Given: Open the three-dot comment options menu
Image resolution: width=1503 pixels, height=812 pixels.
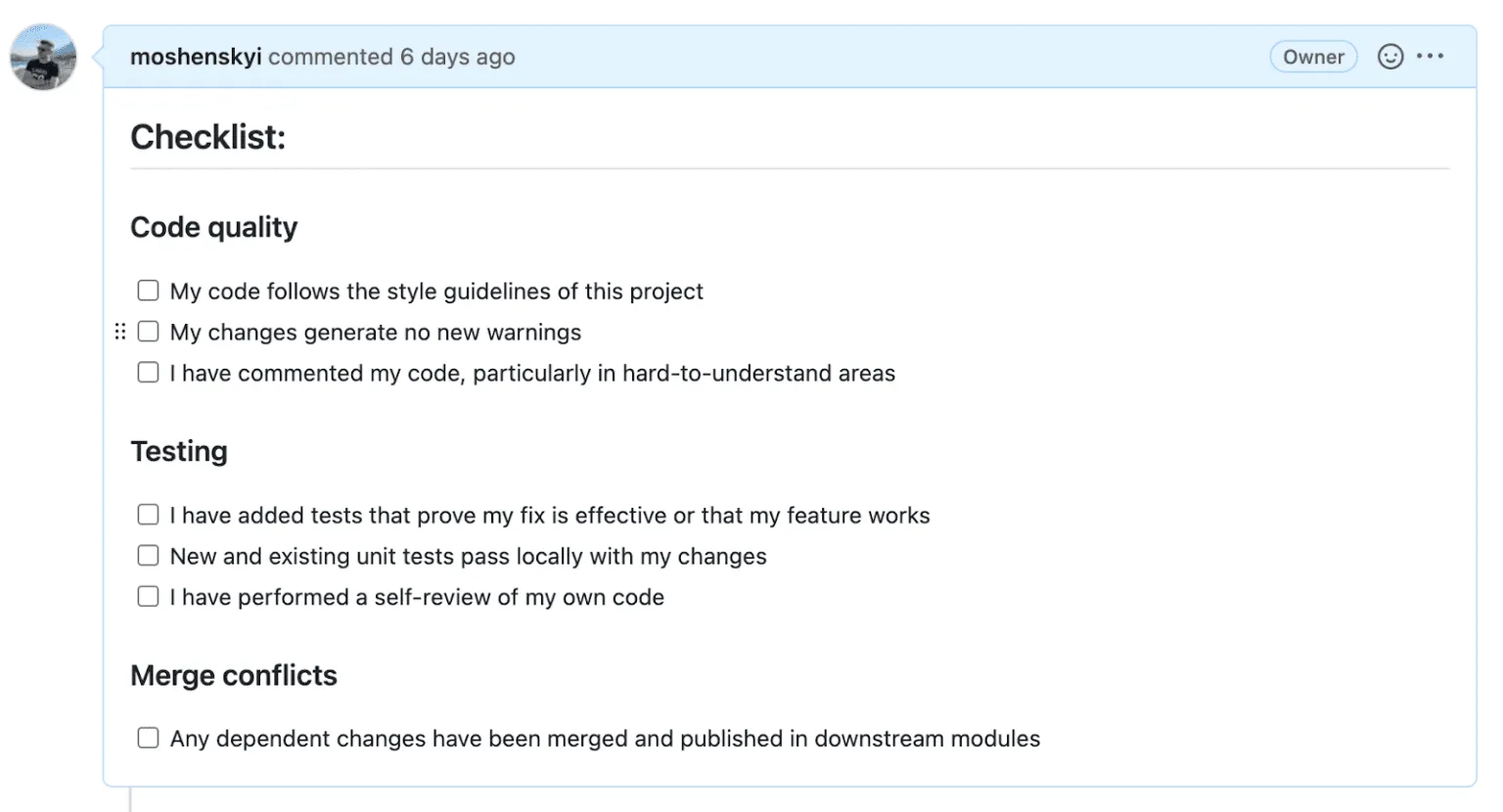Looking at the screenshot, I should [1430, 56].
